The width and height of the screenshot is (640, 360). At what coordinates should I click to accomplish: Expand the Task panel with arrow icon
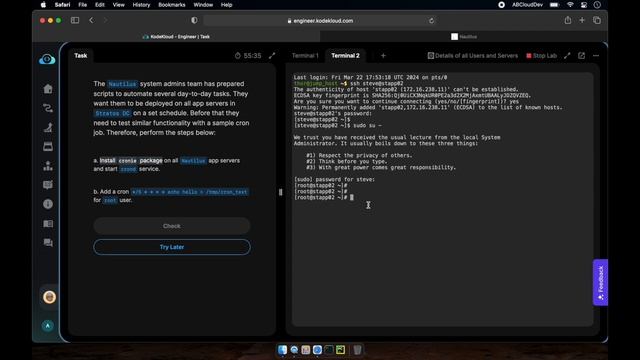(272, 56)
